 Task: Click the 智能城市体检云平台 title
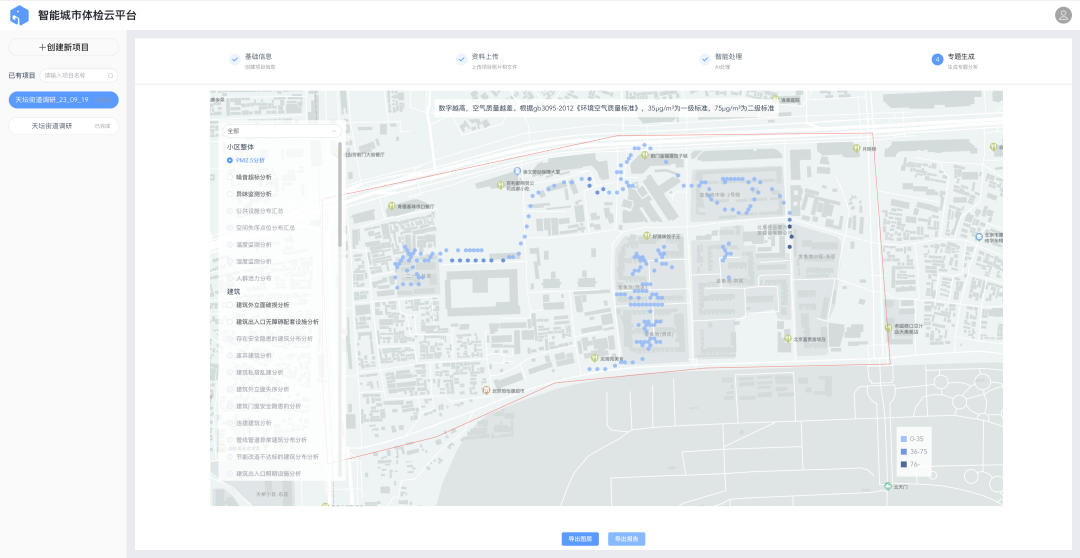(87, 15)
